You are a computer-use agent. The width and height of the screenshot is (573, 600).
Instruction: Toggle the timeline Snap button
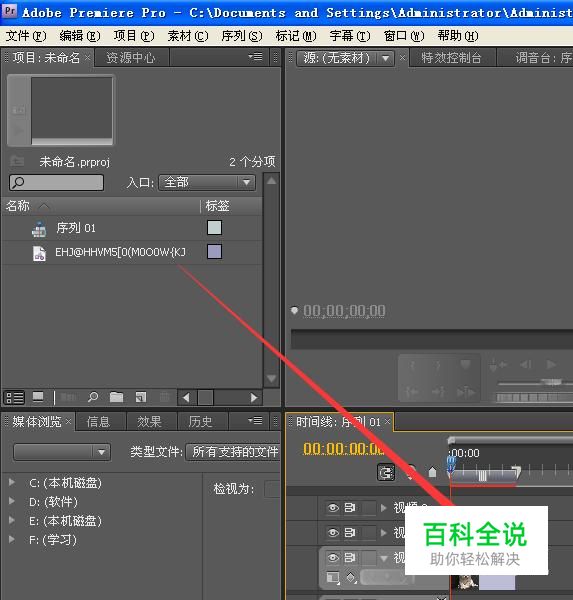[385, 473]
